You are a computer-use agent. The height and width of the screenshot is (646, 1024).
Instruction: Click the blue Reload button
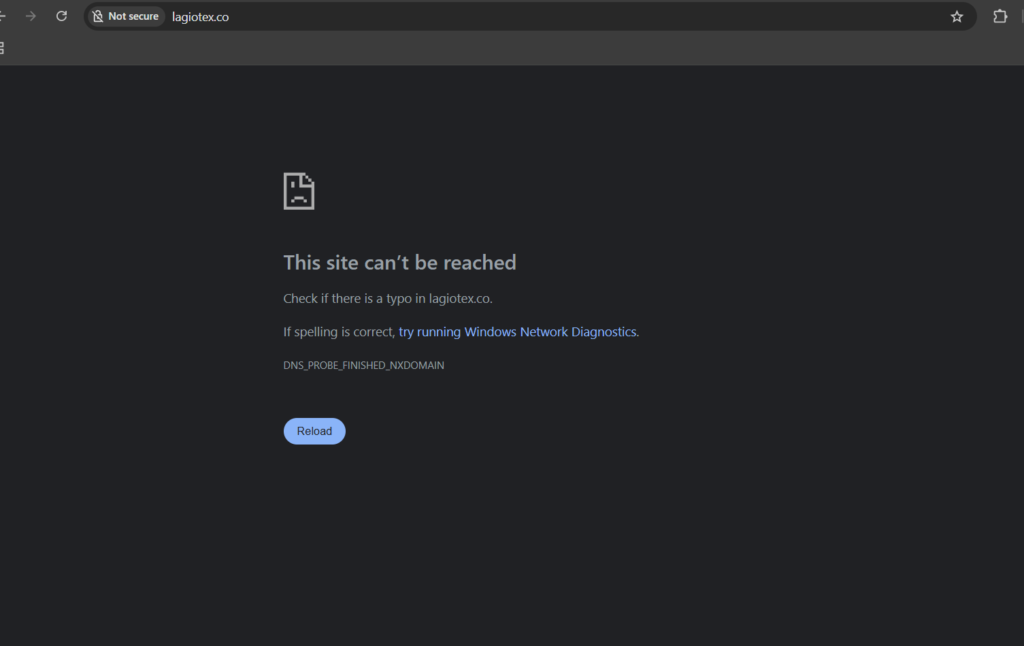314,431
